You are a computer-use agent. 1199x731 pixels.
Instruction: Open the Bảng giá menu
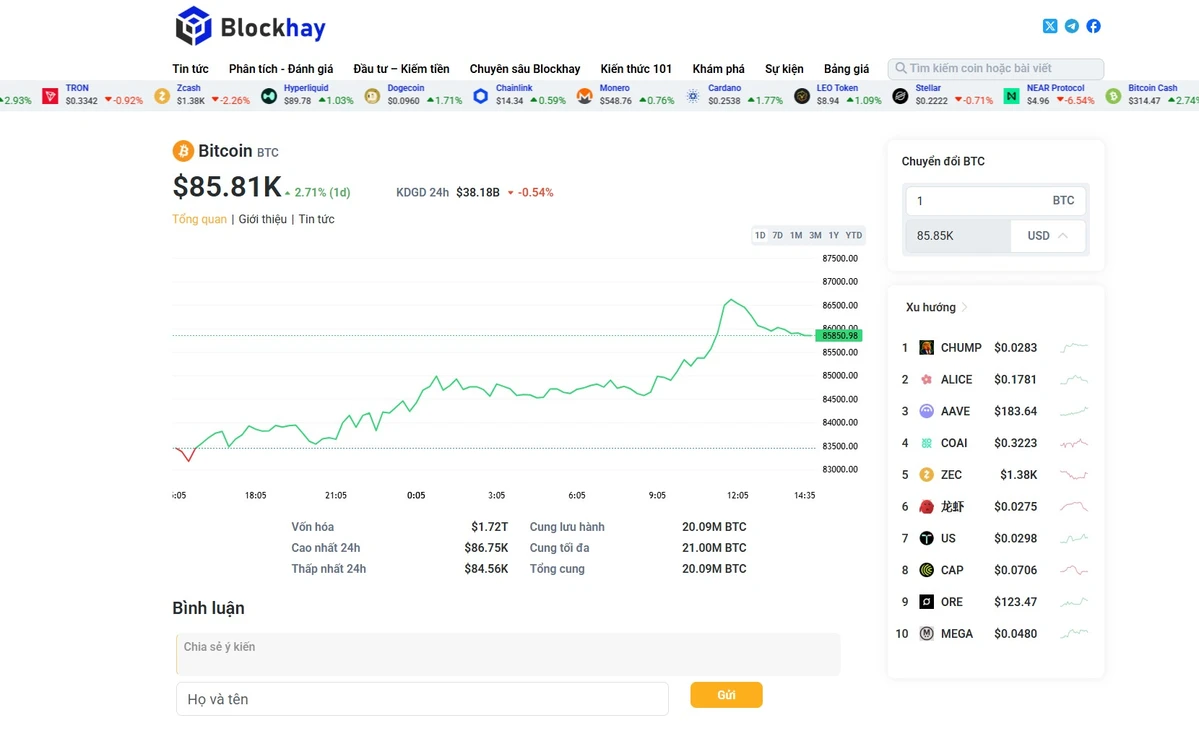846,69
